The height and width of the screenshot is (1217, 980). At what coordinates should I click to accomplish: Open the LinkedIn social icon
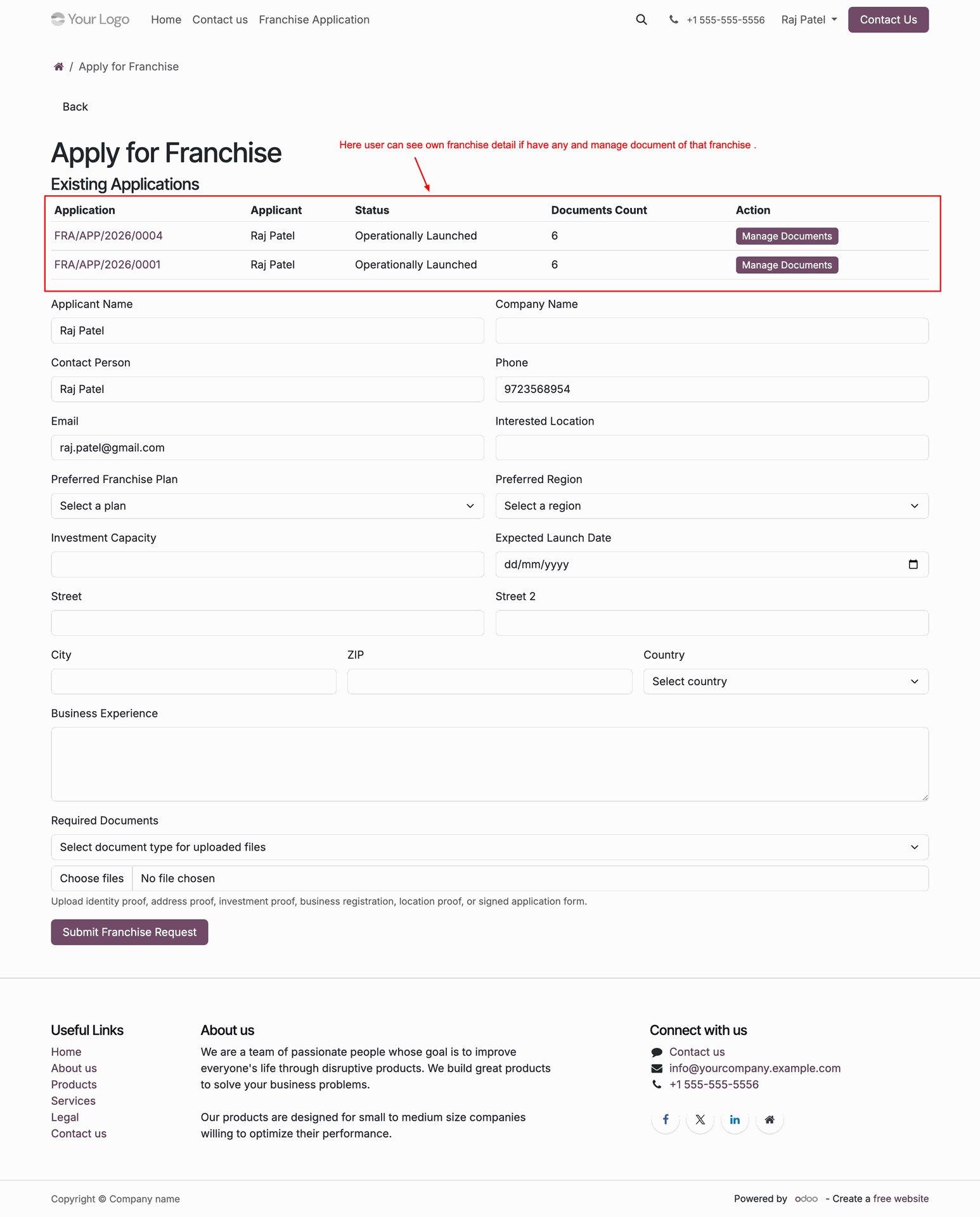[x=735, y=1119]
